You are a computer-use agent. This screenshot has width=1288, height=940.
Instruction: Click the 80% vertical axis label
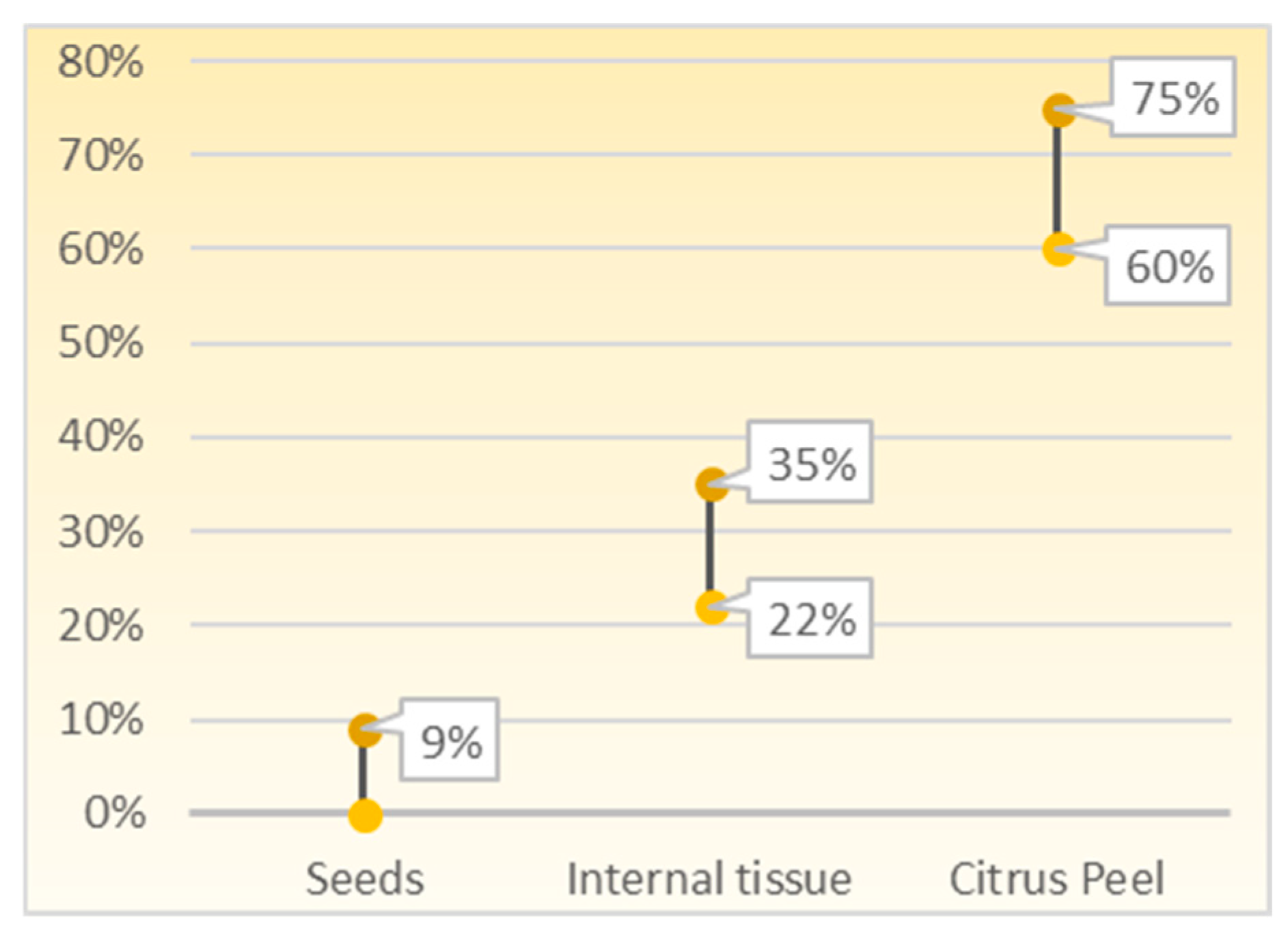(x=100, y=62)
